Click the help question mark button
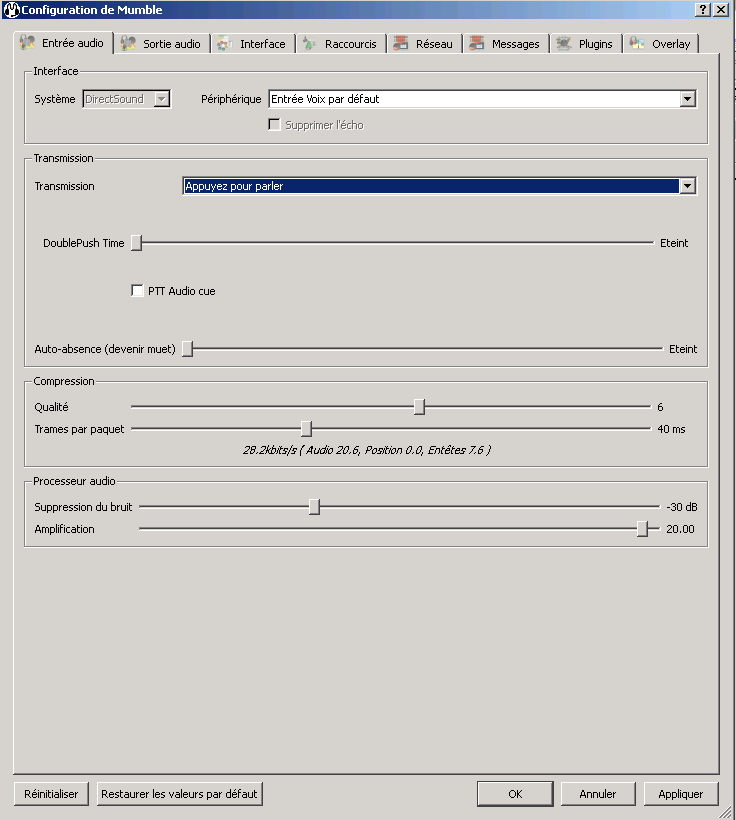Viewport: 736px width, 820px height. point(703,9)
